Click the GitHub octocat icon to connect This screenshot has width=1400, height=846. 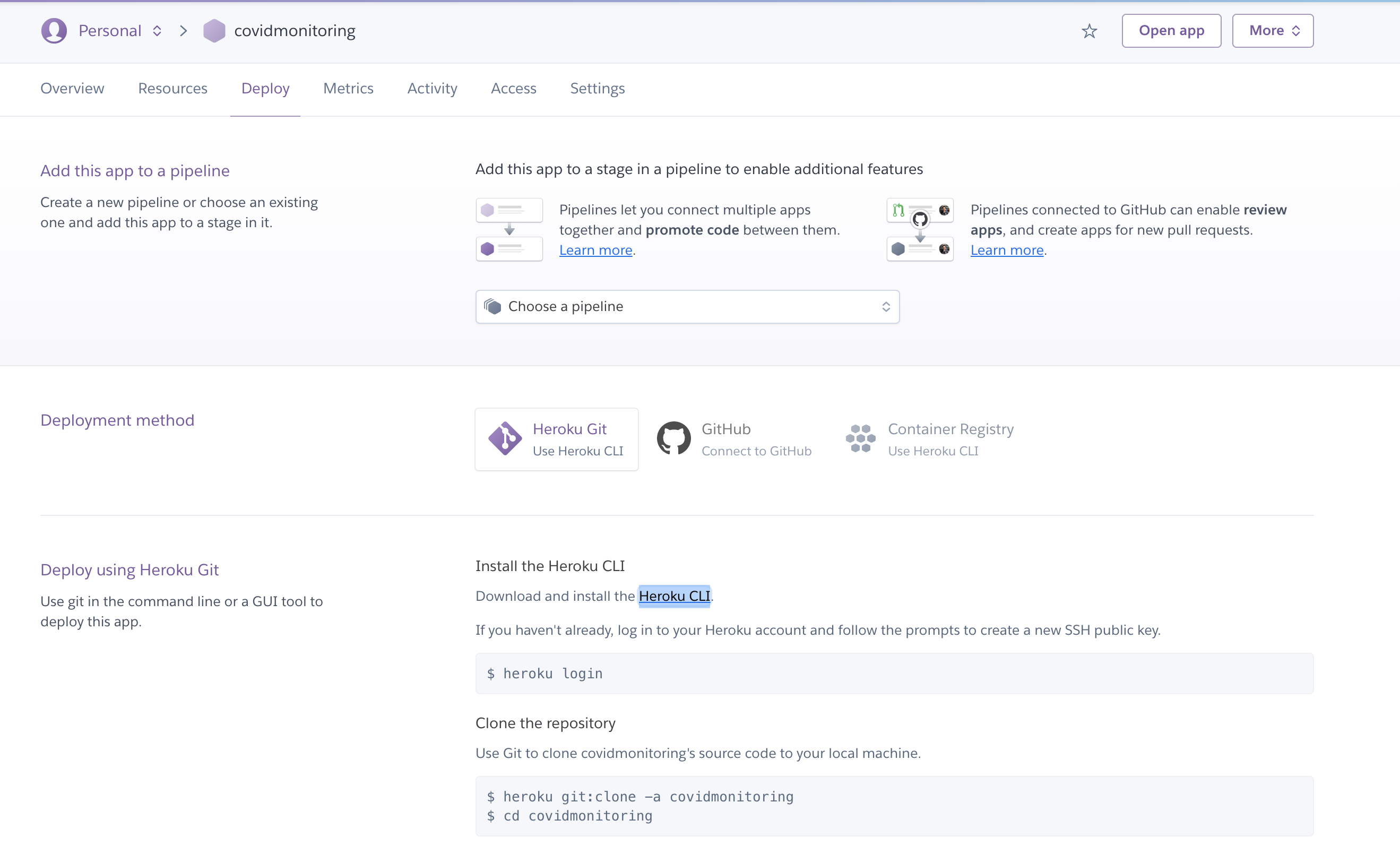675,437
